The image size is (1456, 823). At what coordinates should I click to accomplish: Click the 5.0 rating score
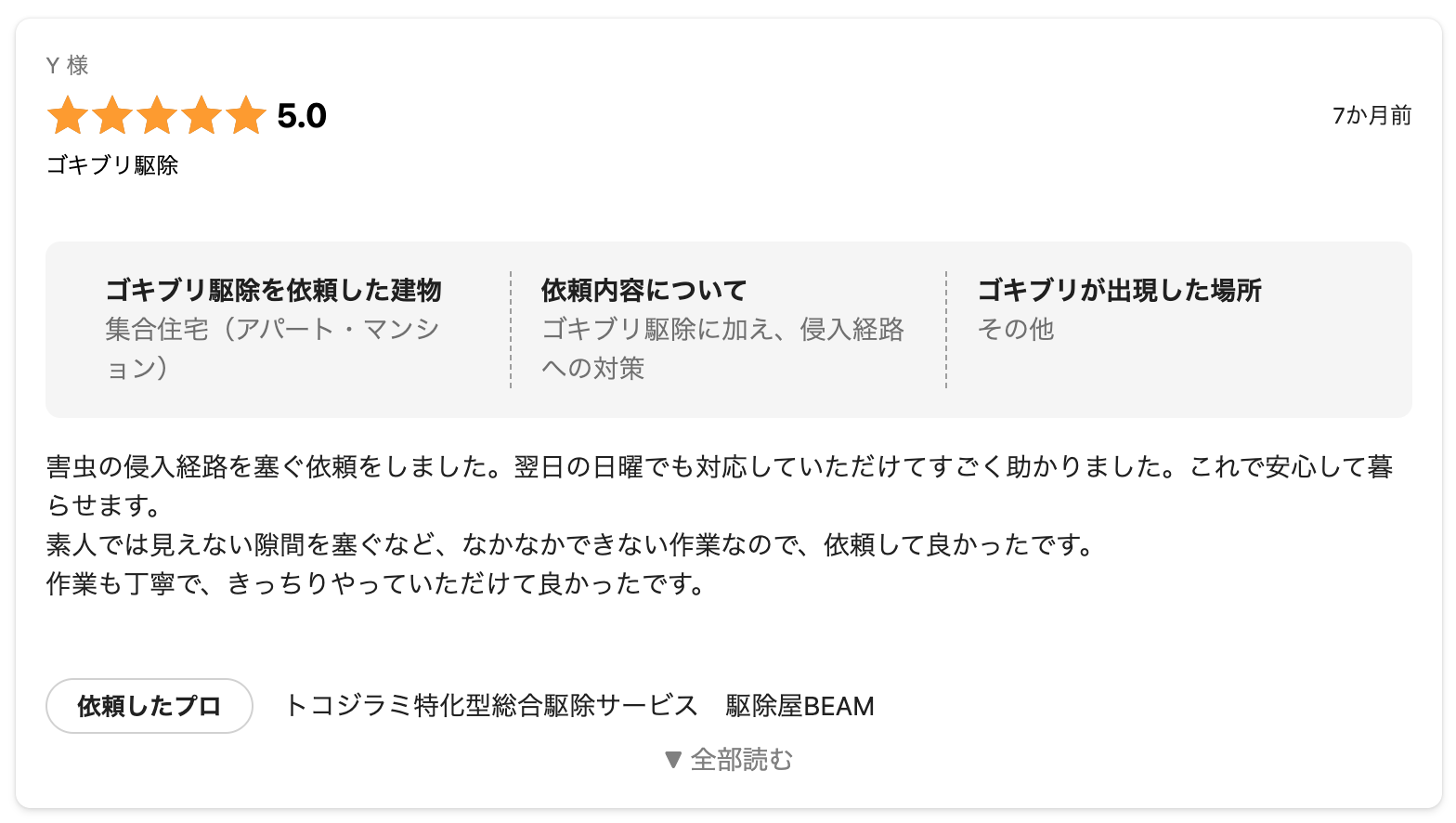click(302, 116)
